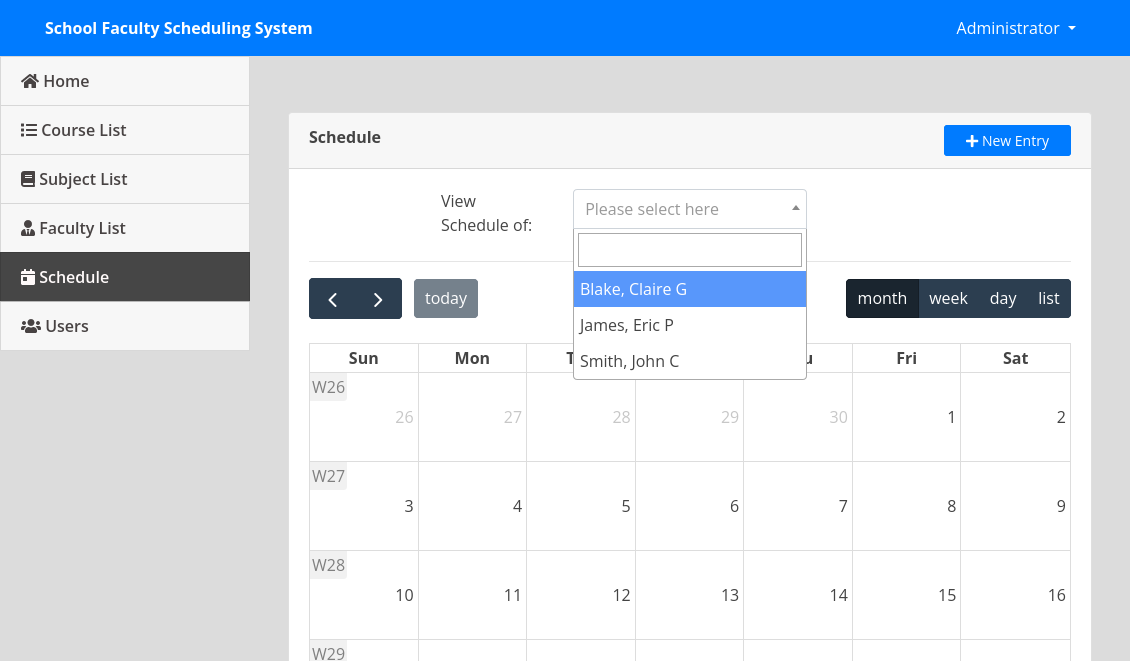
Task: Click the faculty search field in dropdown
Action: click(689, 250)
